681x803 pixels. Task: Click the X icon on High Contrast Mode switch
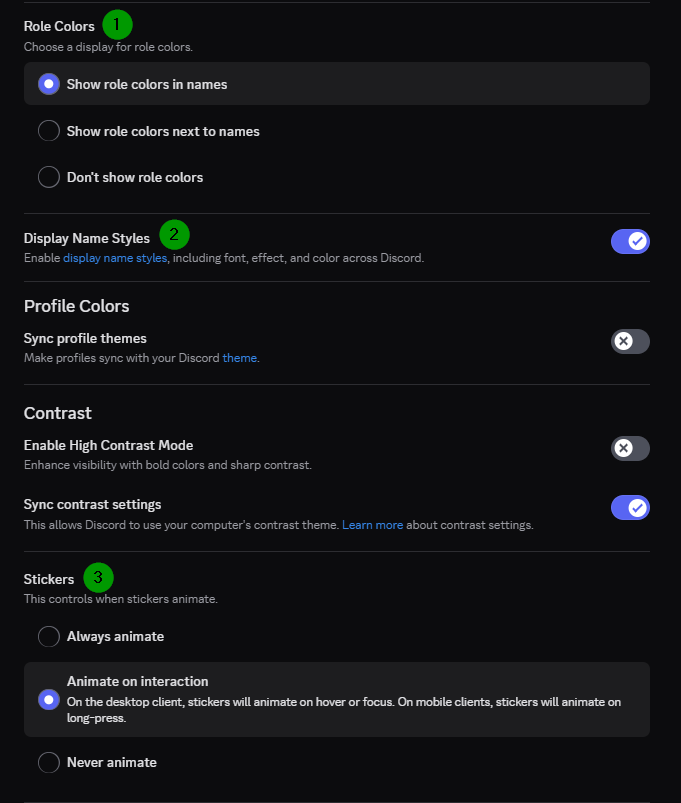pos(623,448)
